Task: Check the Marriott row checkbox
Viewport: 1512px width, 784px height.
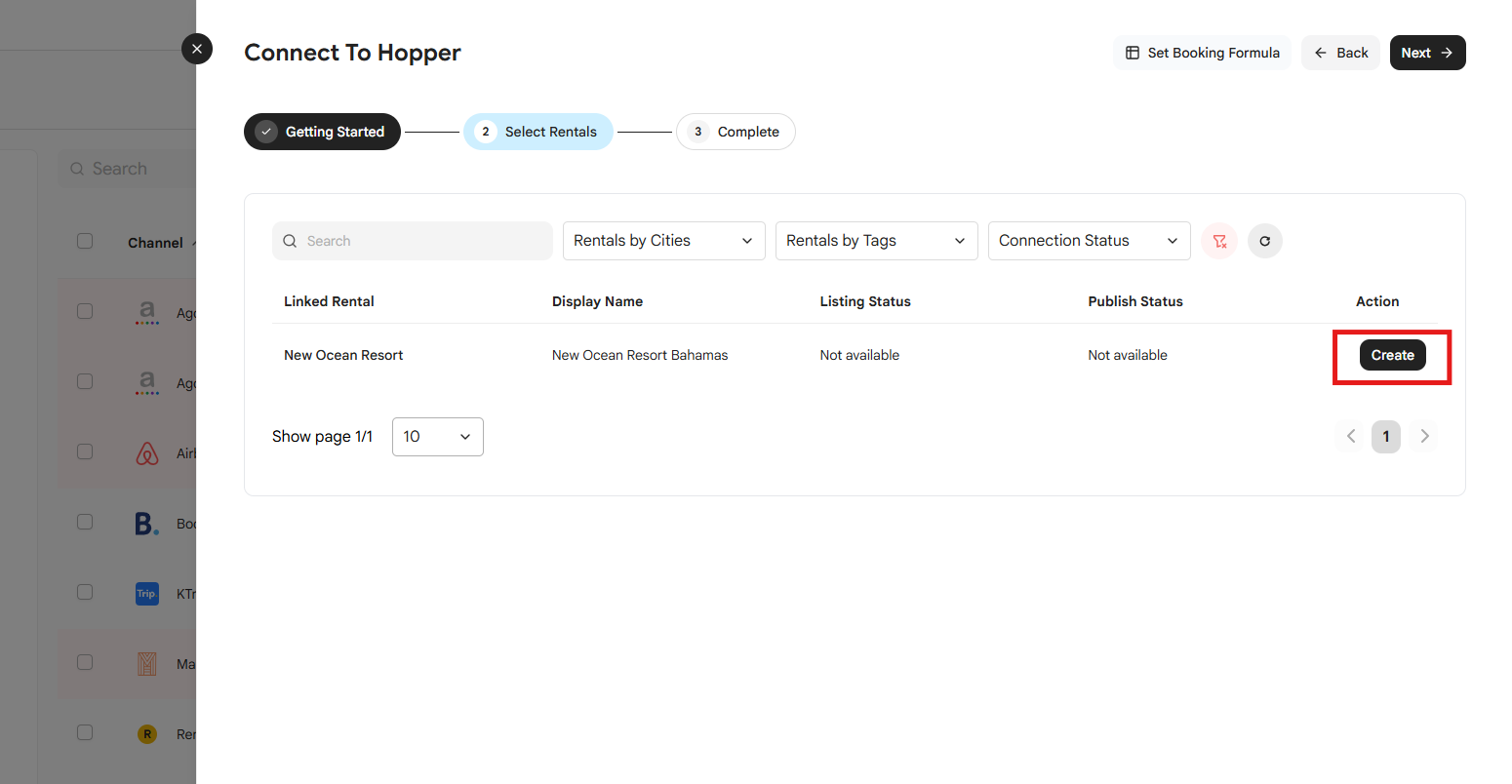Action: 85,662
